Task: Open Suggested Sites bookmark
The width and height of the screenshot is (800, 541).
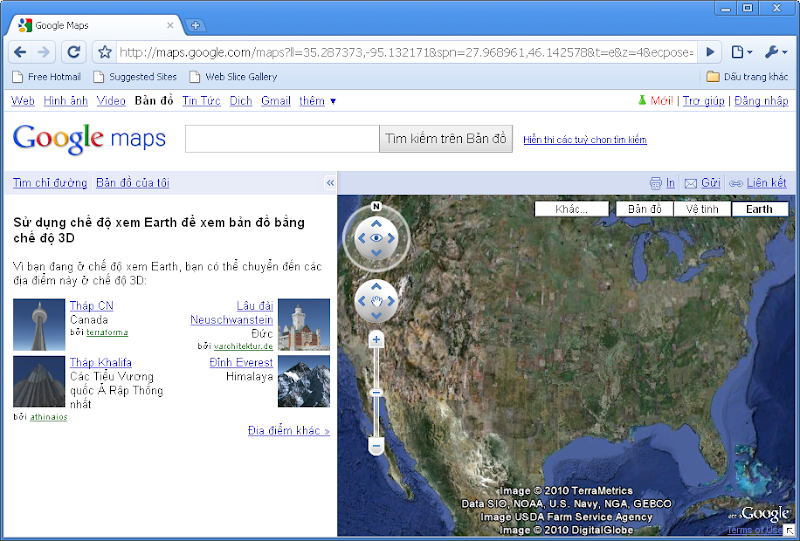Action: tap(135, 77)
